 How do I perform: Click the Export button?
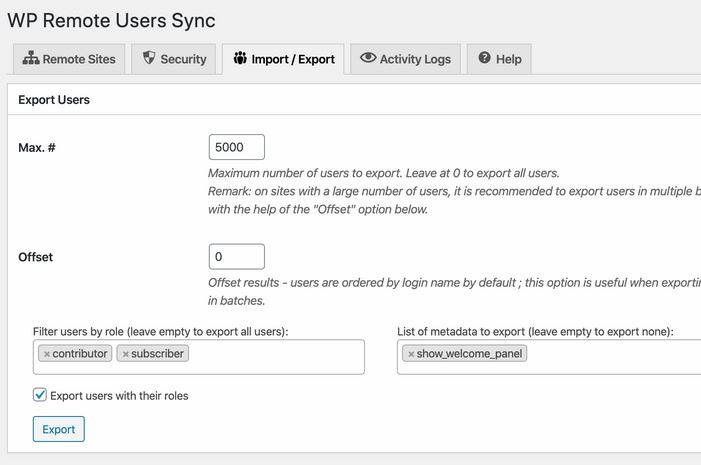tap(59, 429)
